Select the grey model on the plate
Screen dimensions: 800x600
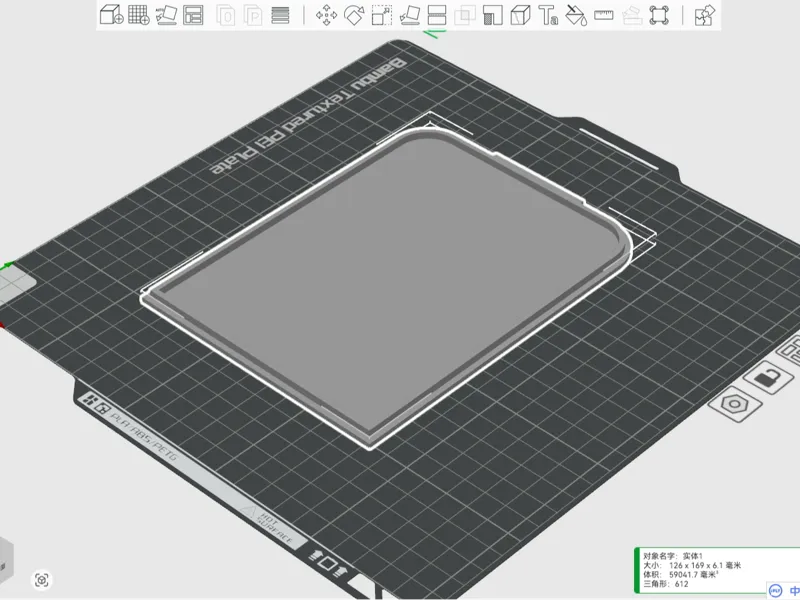coord(388,286)
